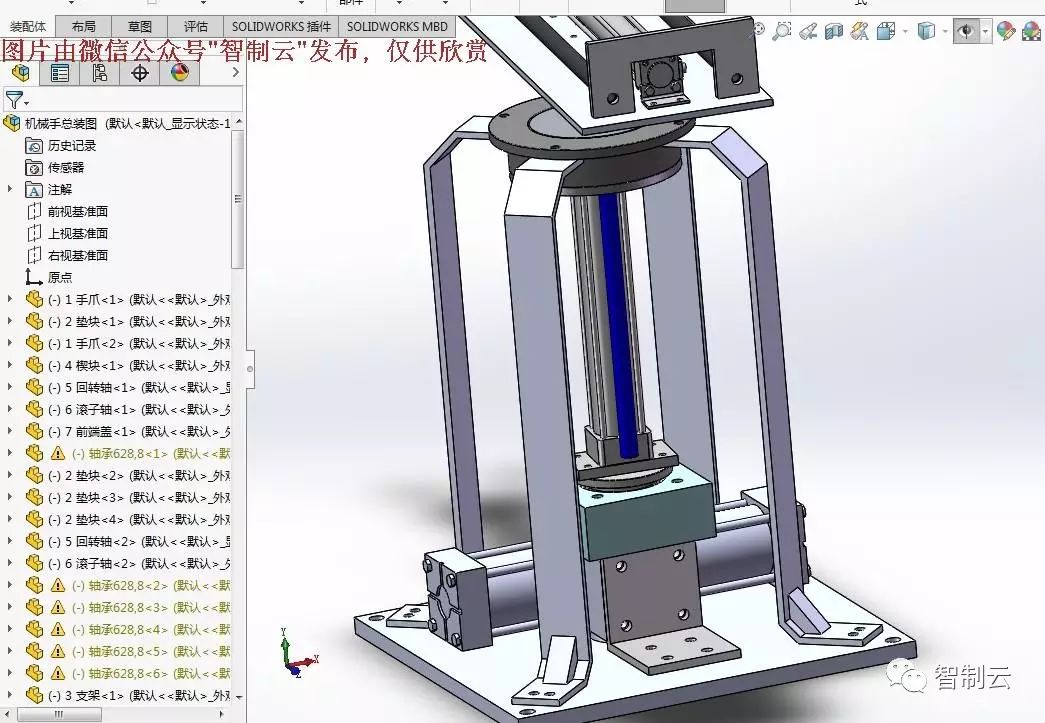Click the panel collapse handle
1045x723 pixels.
[x=250, y=368]
